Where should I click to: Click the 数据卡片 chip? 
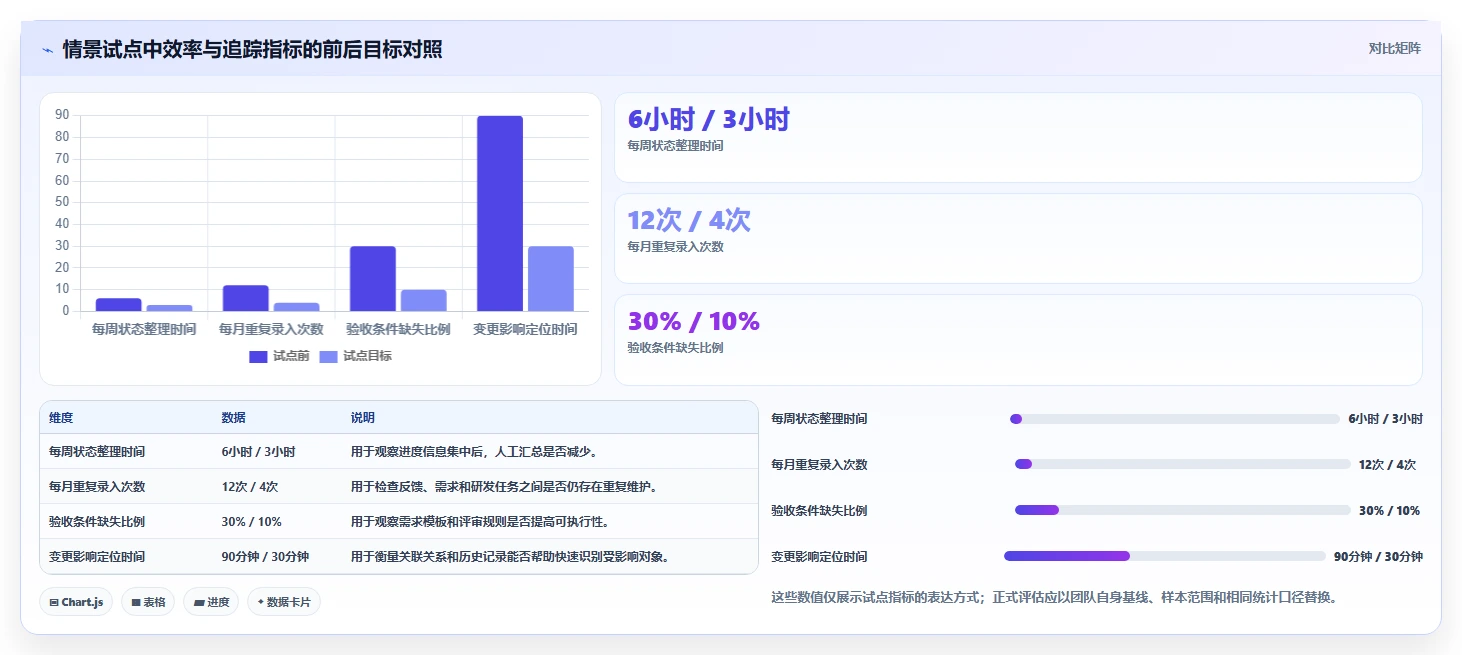point(284,602)
